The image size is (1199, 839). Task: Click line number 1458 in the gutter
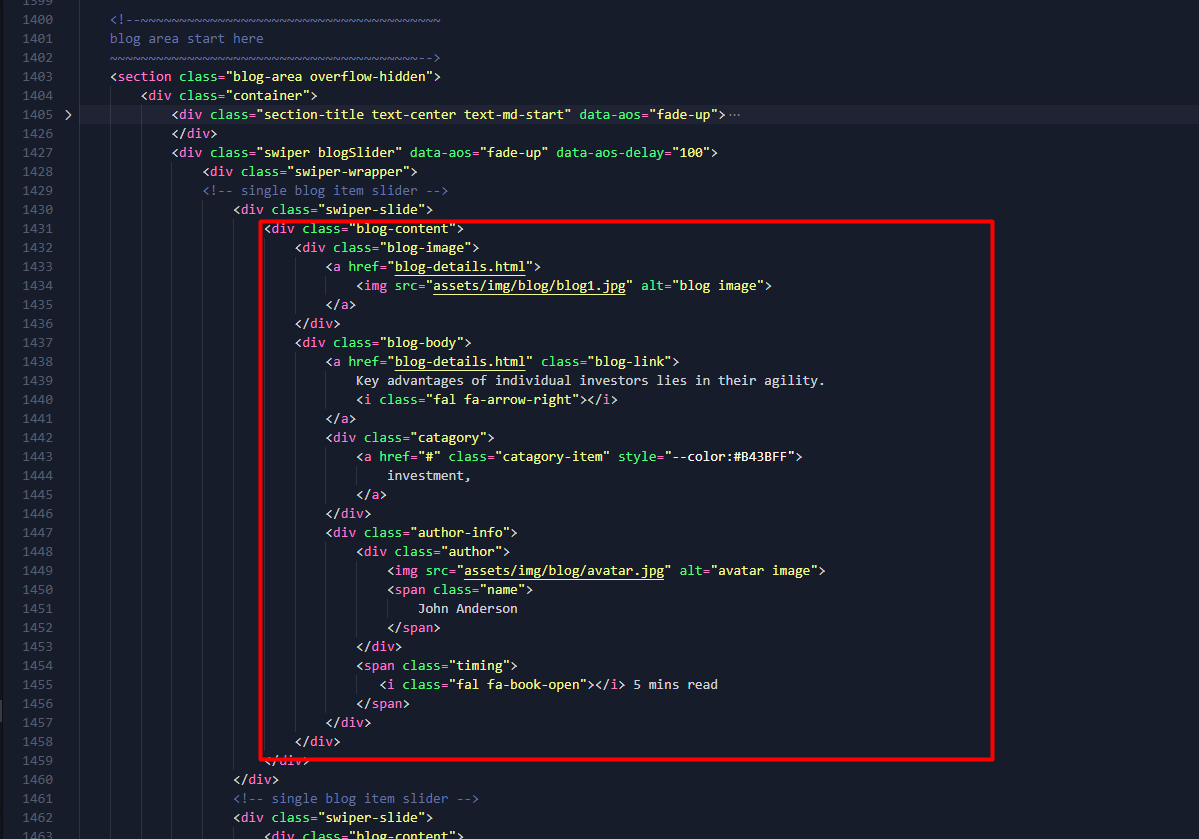click(x=37, y=742)
